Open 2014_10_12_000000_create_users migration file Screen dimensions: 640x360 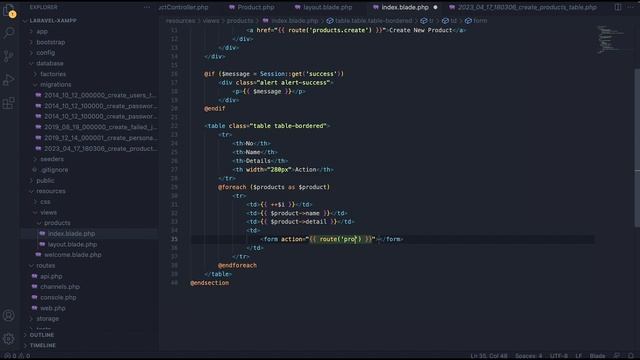(100, 95)
